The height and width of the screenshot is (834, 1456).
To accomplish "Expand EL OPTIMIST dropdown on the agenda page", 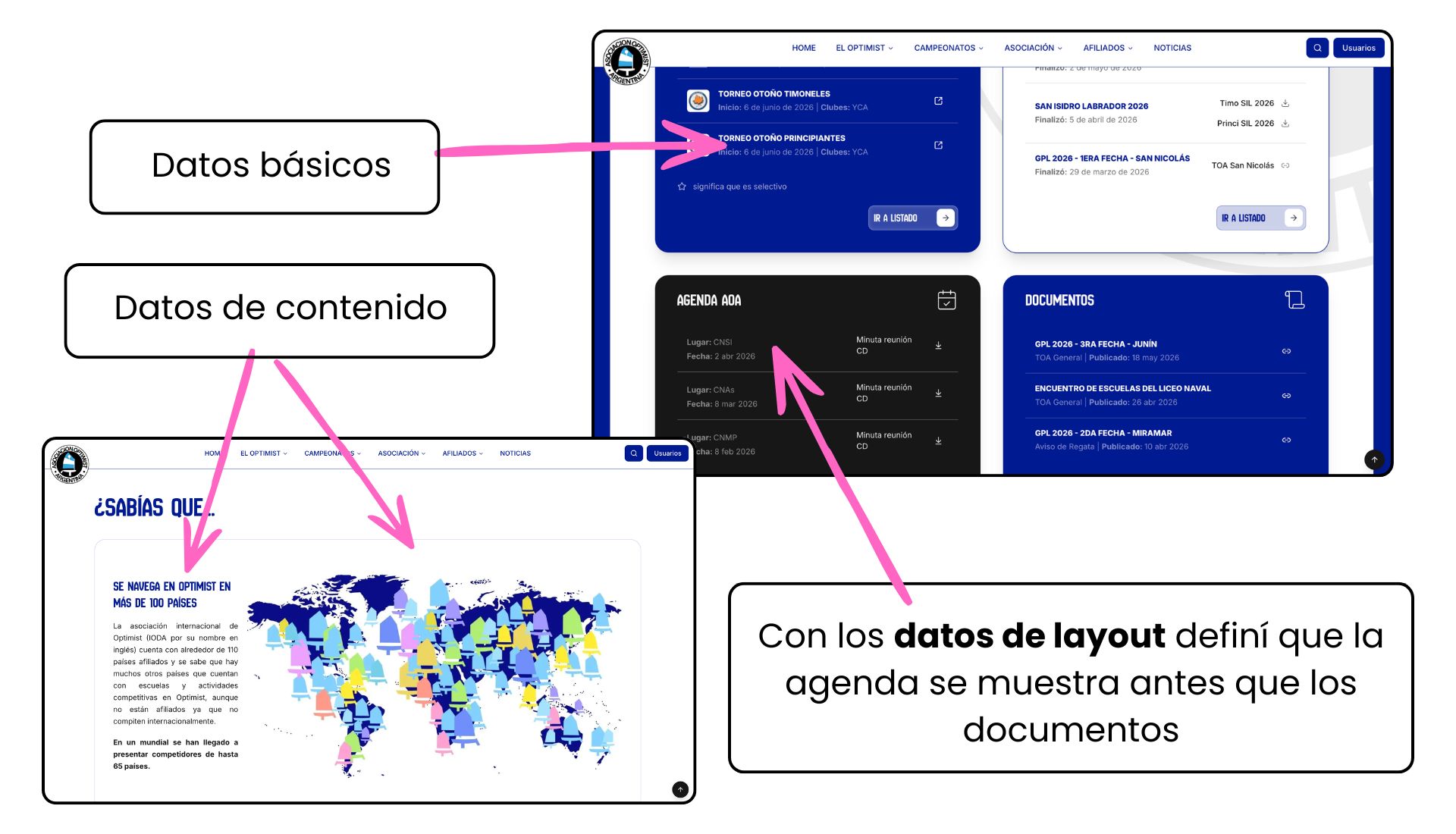I will pos(864,48).
